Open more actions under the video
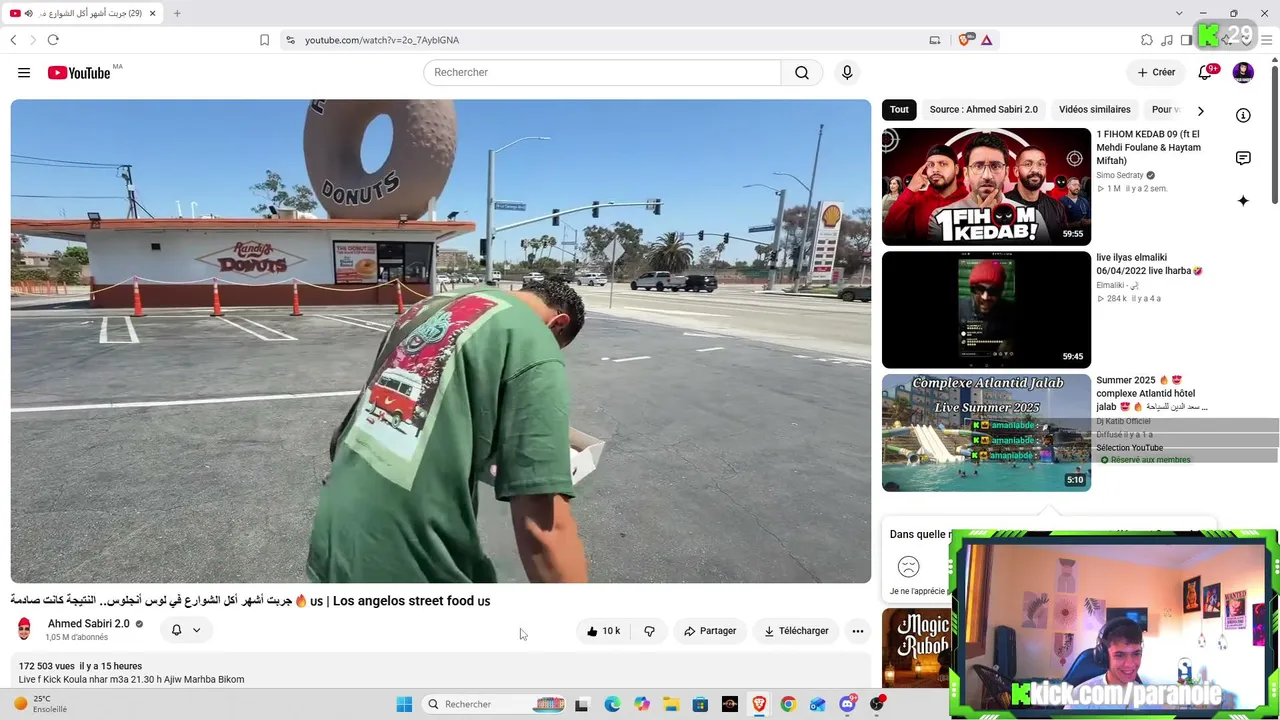Screen dimensions: 1280x720 click(x=858, y=631)
